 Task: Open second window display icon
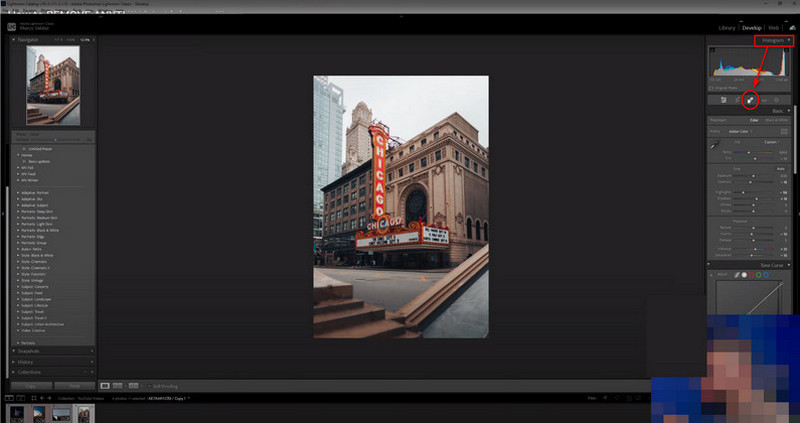20,398
